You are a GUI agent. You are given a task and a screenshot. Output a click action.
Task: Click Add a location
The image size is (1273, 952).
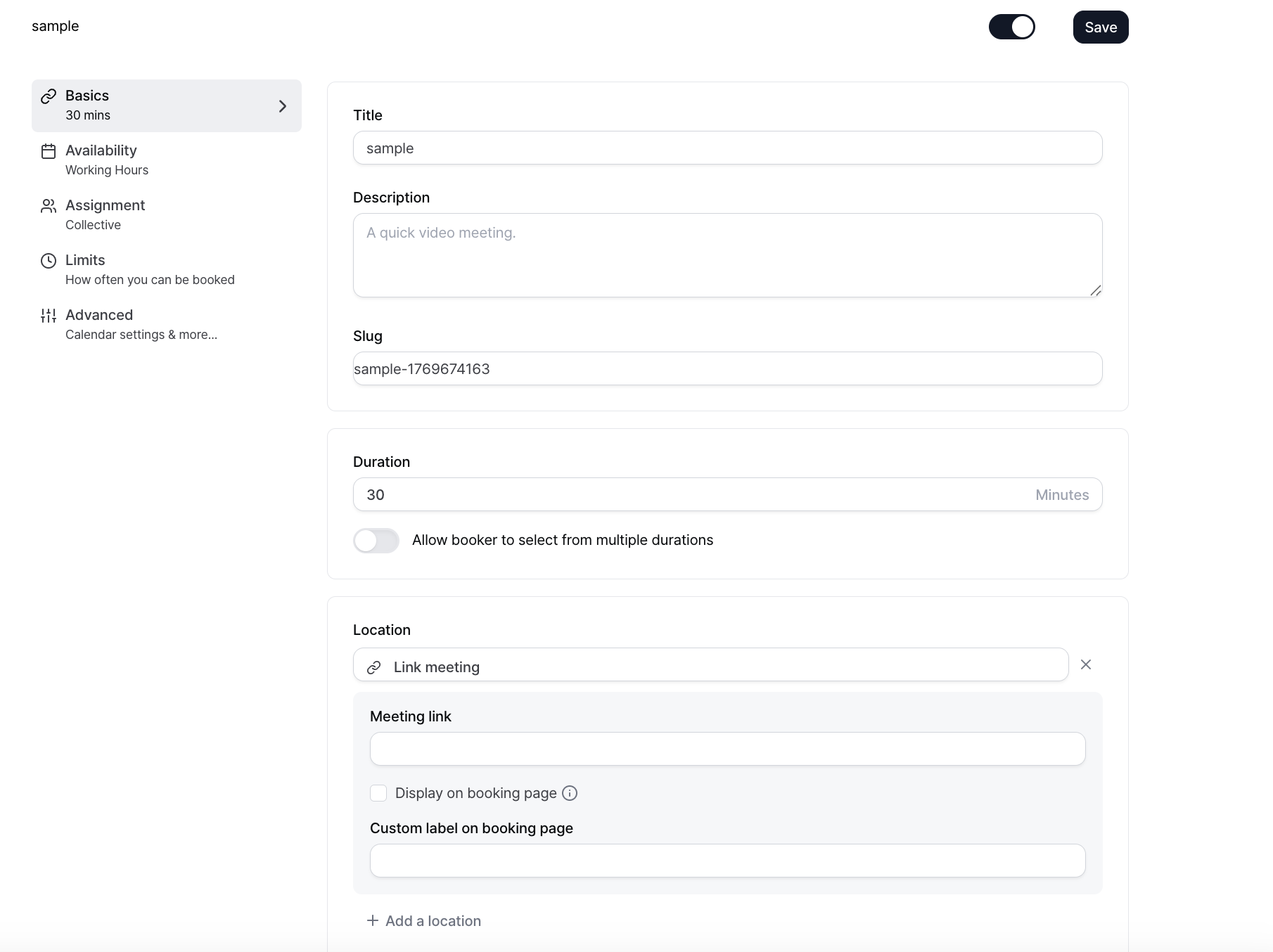(x=423, y=920)
